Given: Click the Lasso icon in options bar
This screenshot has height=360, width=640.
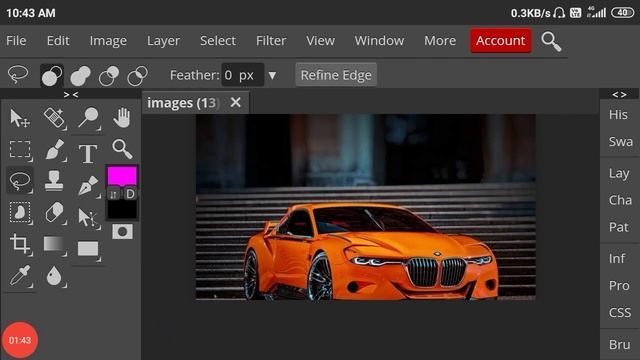Looking at the screenshot, I should 18,75.
